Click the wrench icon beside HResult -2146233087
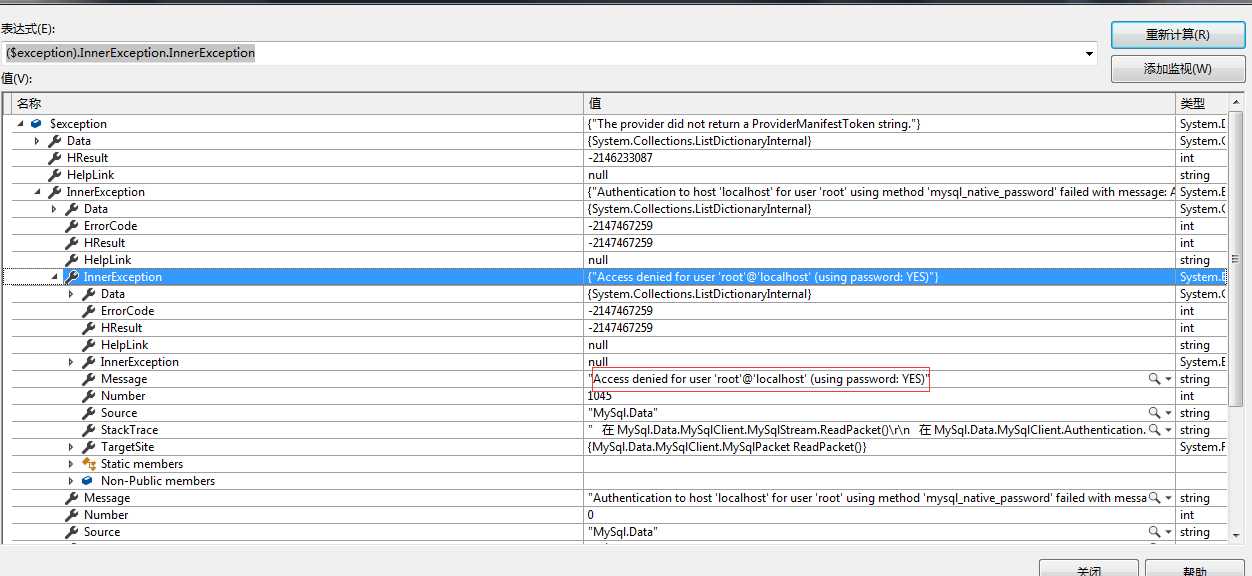The width and height of the screenshot is (1252, 576). pos(55,158)
